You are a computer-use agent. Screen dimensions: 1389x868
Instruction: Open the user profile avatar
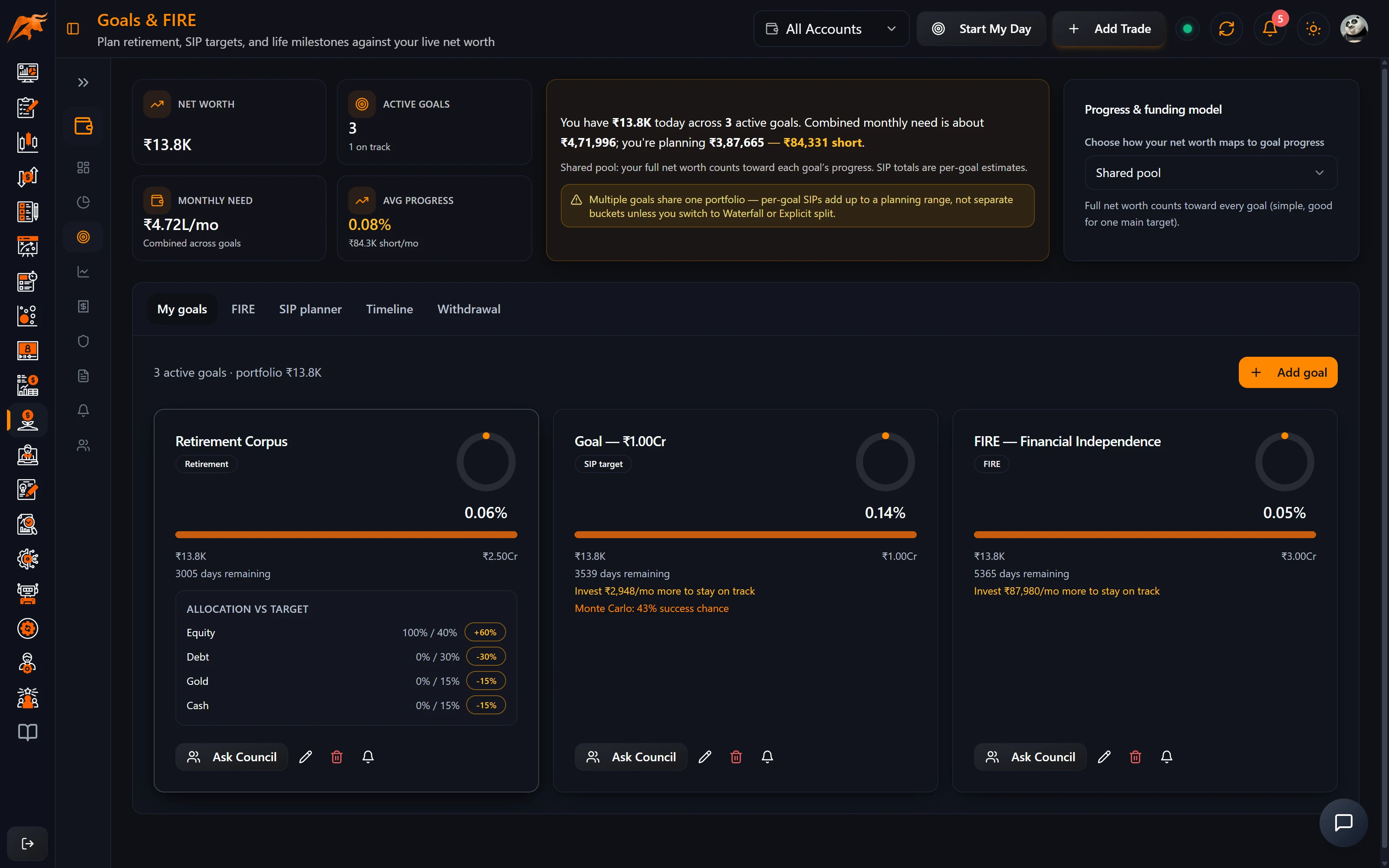(x=1354, y=29)
